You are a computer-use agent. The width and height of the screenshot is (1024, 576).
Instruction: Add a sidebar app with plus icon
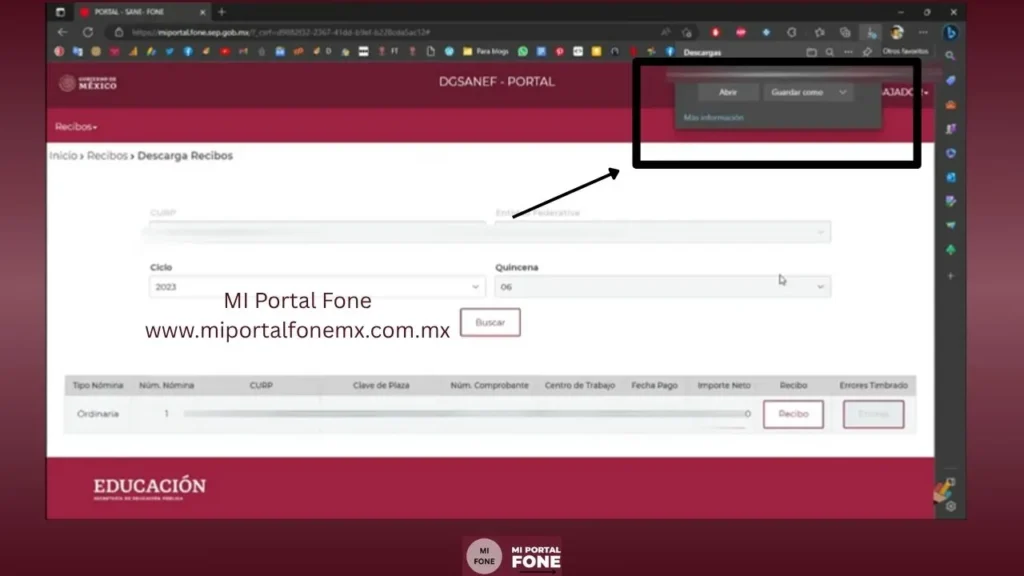[x=951, y=276]
